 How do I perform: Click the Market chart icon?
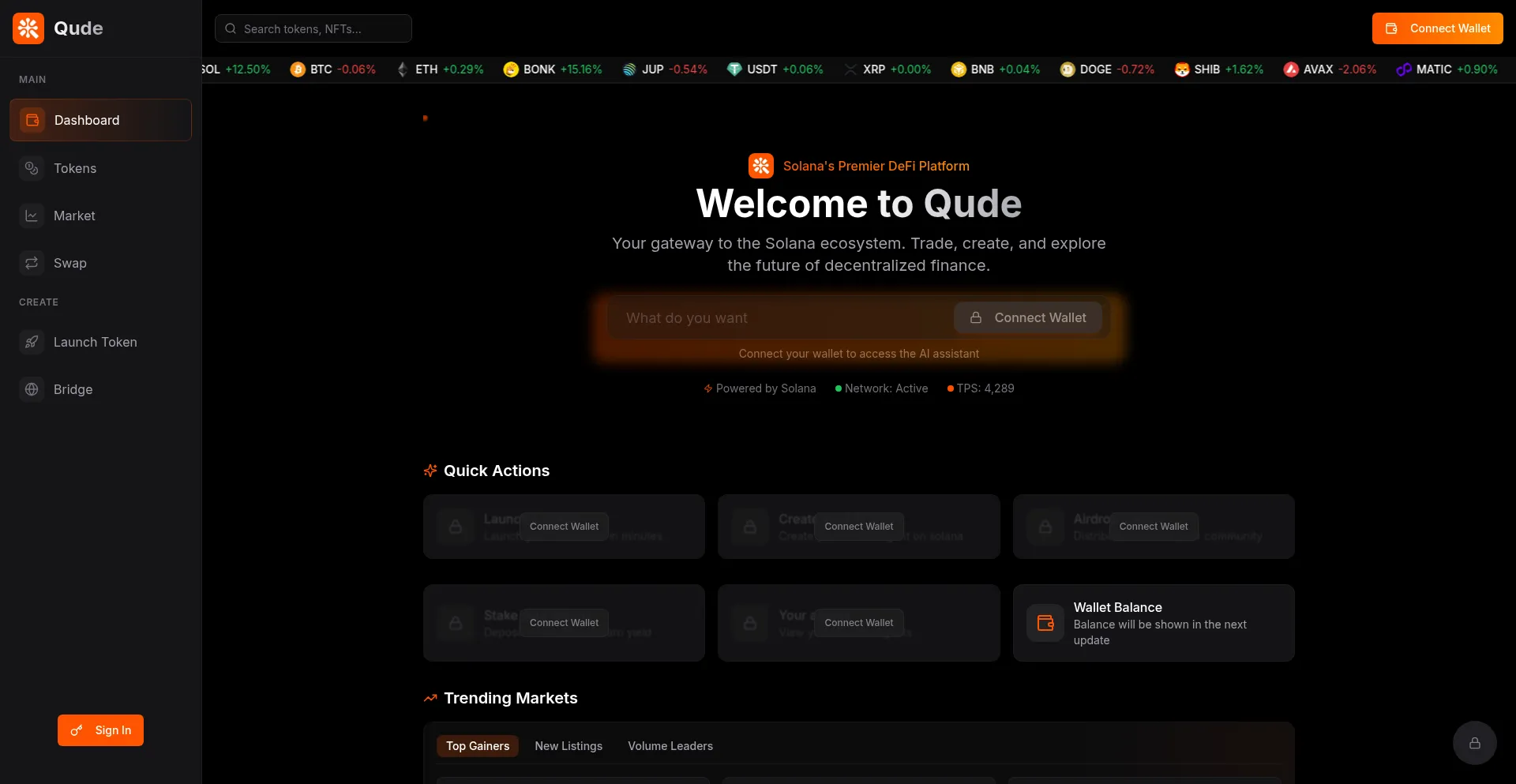pos(32,216)
